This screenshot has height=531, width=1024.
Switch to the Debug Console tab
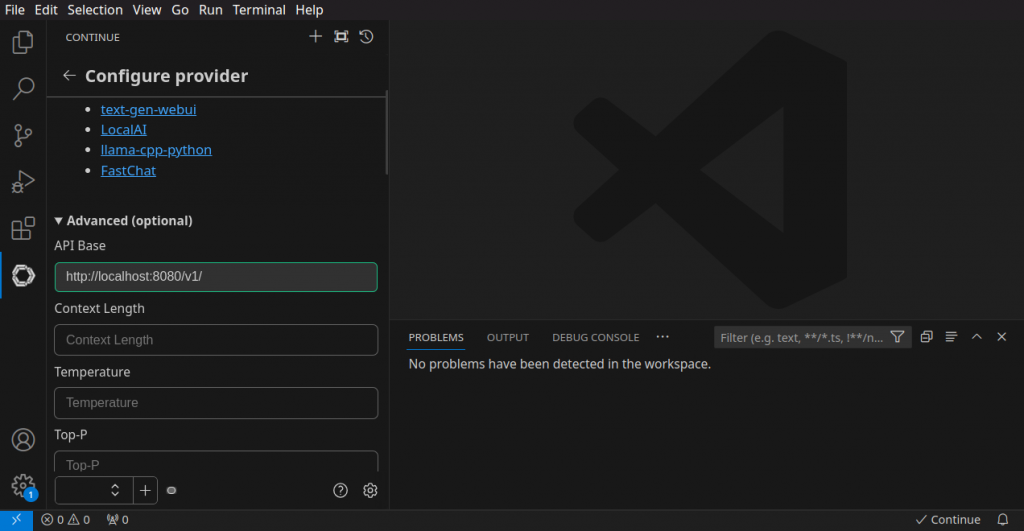tap(595, 337)
